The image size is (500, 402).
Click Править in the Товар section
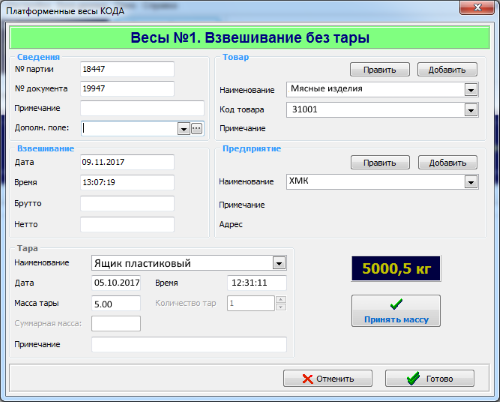pyautogui.click(x=380, y=70)
